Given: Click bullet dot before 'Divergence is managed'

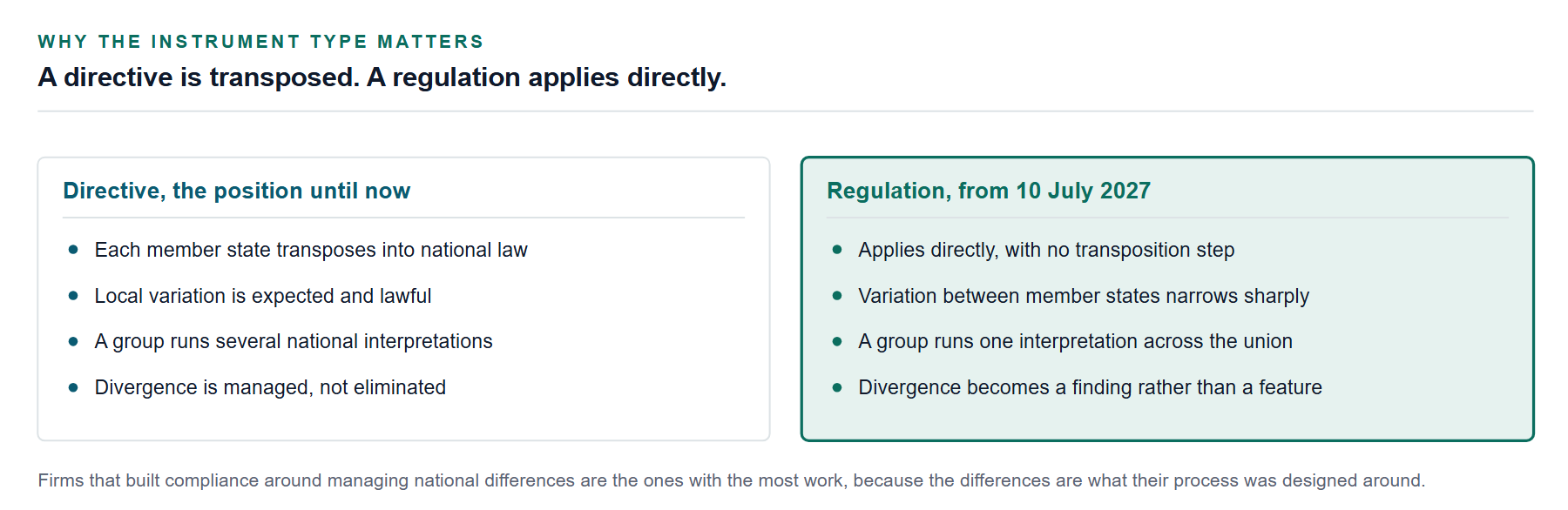Looking at the screenshot, I should click(73, 387).
